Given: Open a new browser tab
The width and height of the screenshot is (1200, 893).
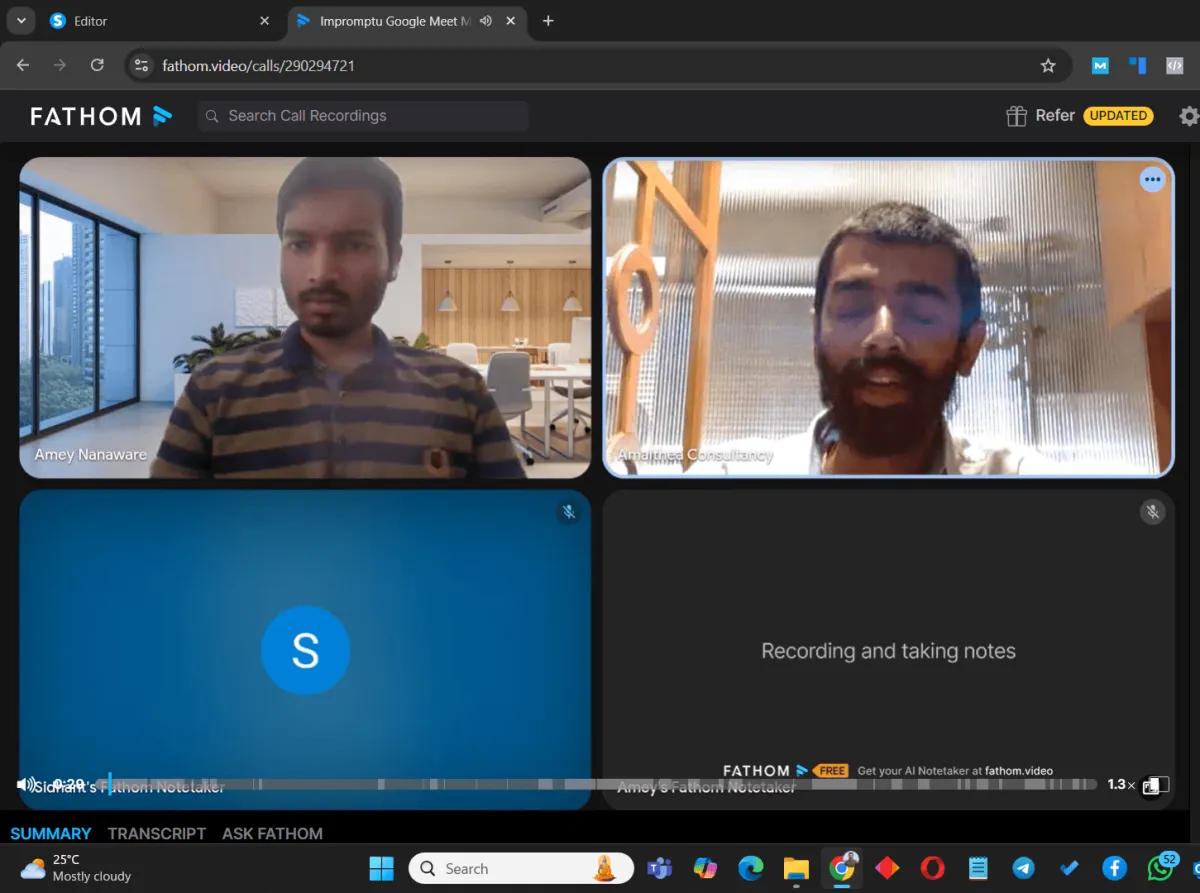Looking at the screenshot, I should tap(548, 21).
